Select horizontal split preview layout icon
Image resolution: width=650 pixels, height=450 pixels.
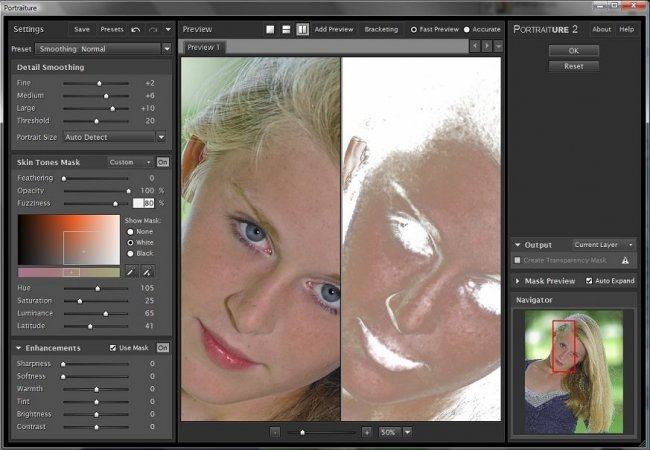[286, 29]
